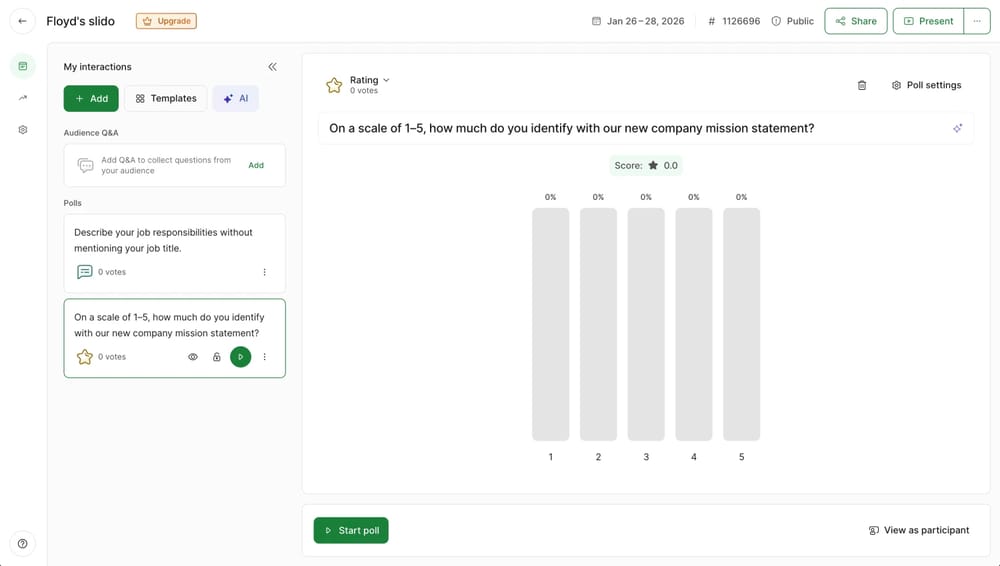1000x566 pixels.
Task: Click the help question mark icon
Action: click(x=23, y=544)
